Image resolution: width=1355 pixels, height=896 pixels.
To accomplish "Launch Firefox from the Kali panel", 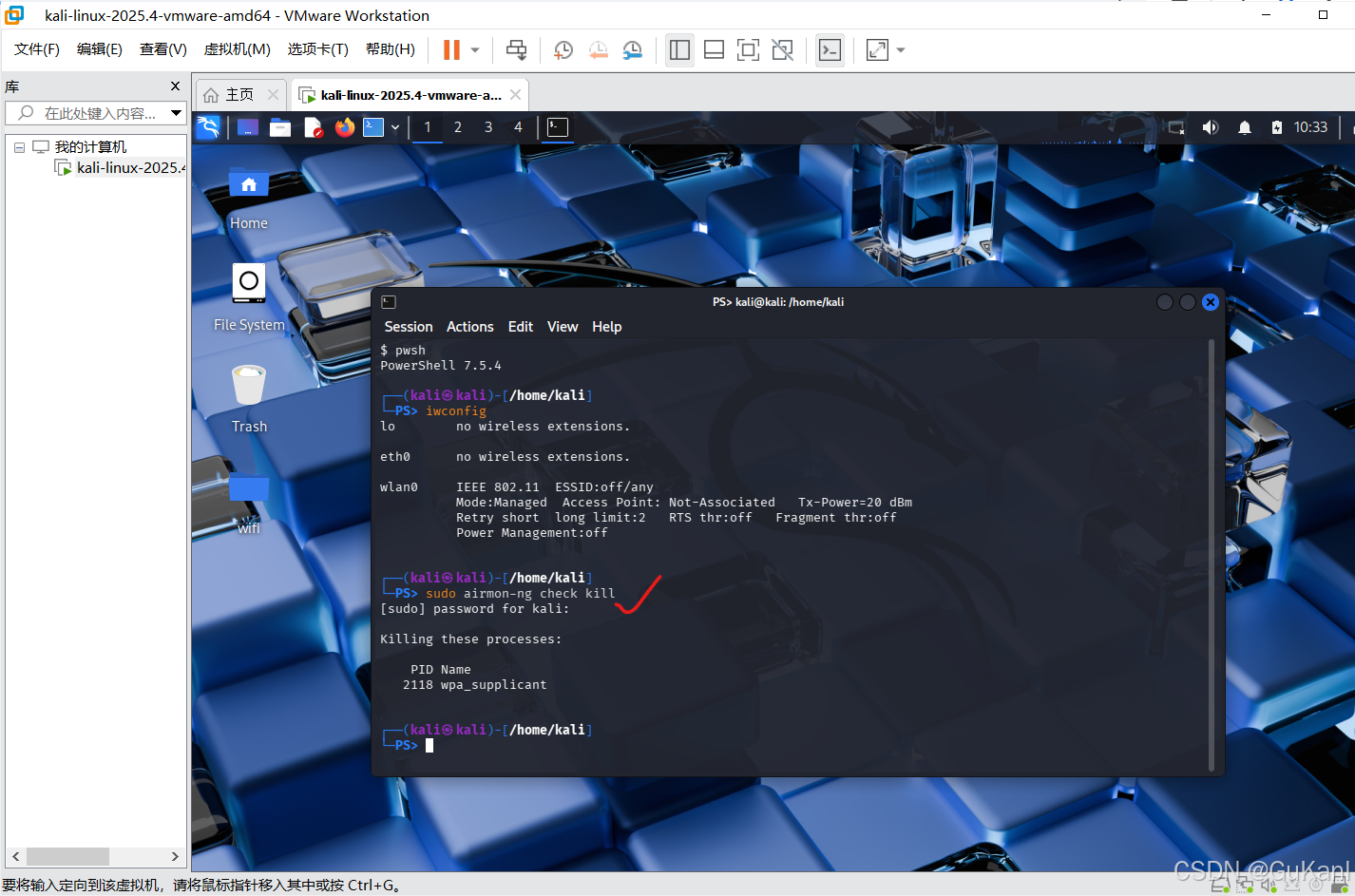I will coord(345,126).
